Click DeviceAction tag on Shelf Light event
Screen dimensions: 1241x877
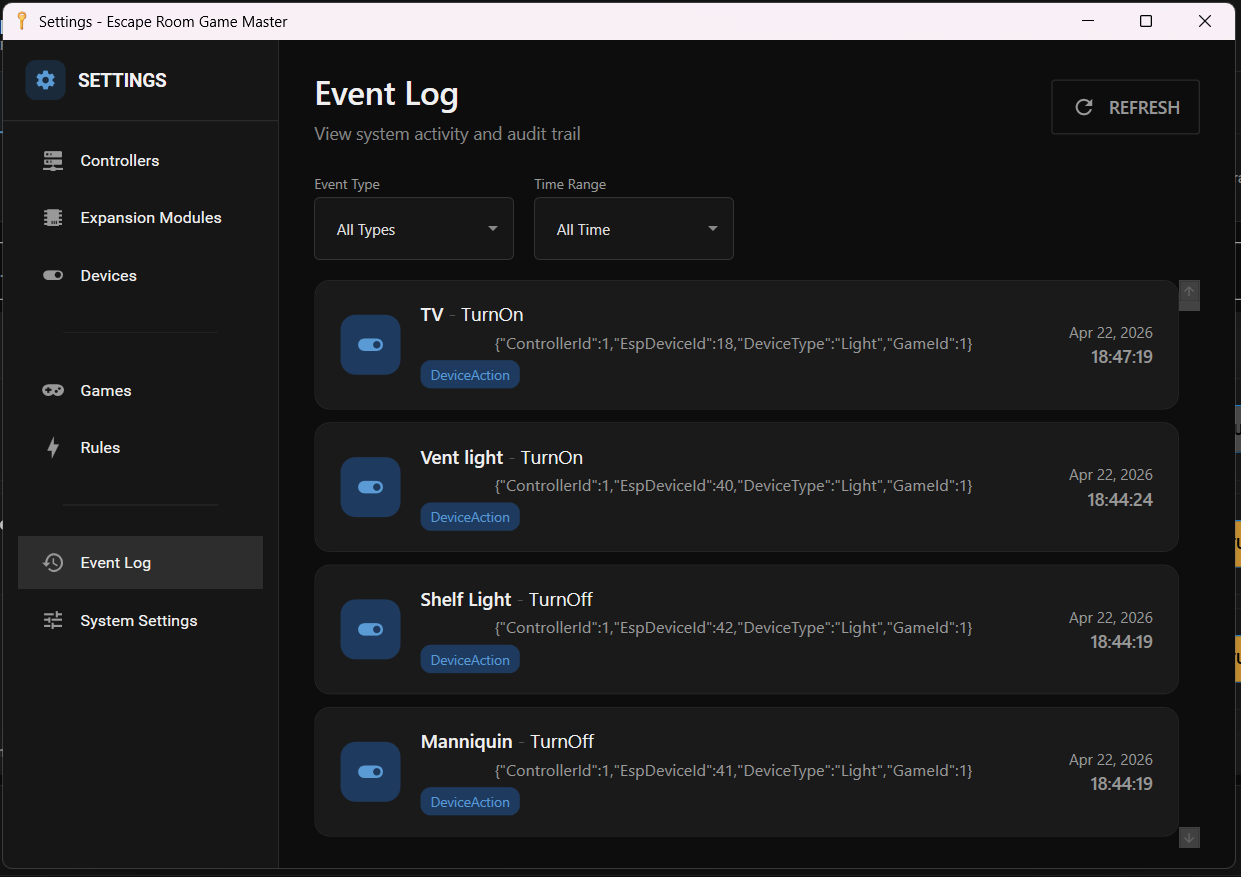tap(470, 660)
